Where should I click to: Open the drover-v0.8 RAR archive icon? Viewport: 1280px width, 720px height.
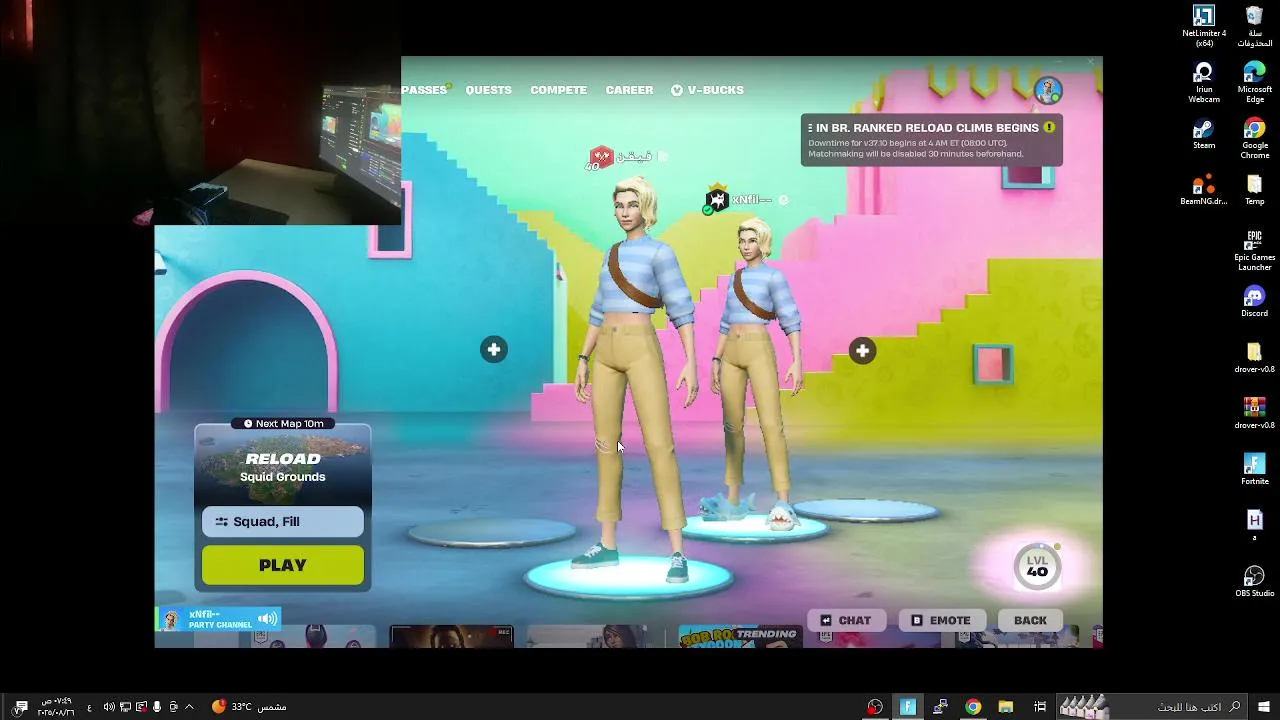1254,414
